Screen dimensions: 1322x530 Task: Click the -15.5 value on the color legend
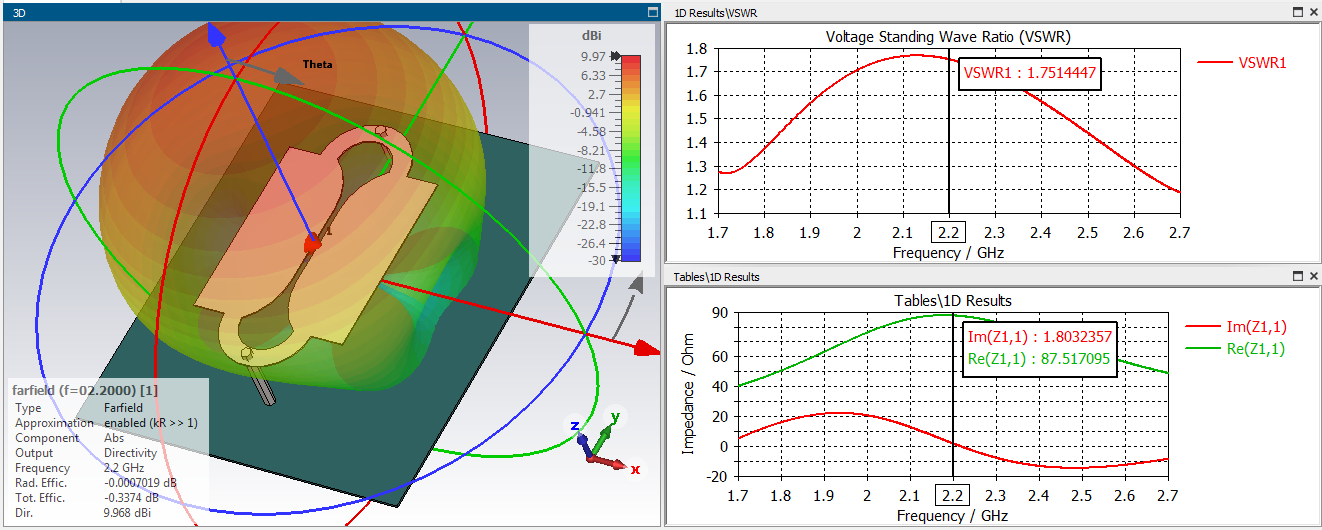[x=592, y=187]
